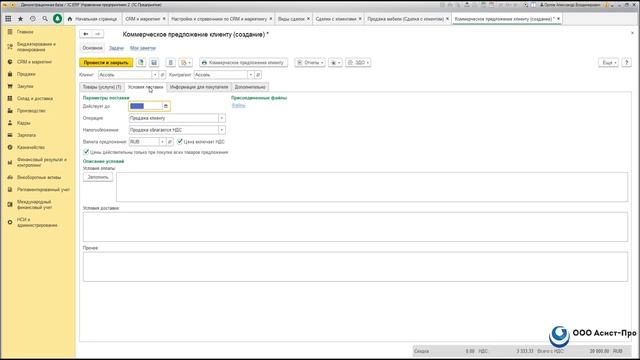Open Кадры sidebar section

click(24, 123)
